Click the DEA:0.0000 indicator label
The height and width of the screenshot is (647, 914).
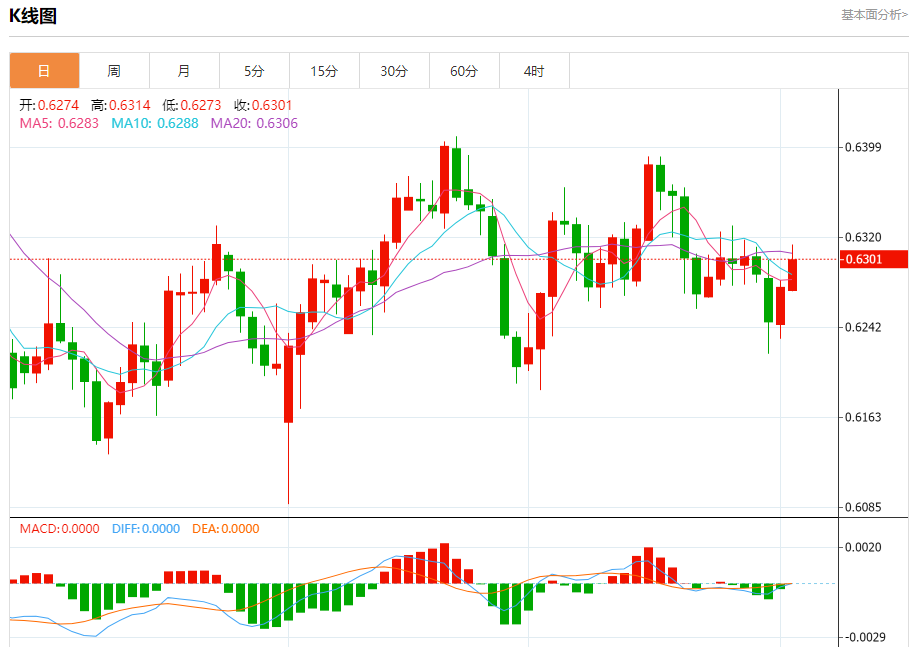(x=226, y=529)
